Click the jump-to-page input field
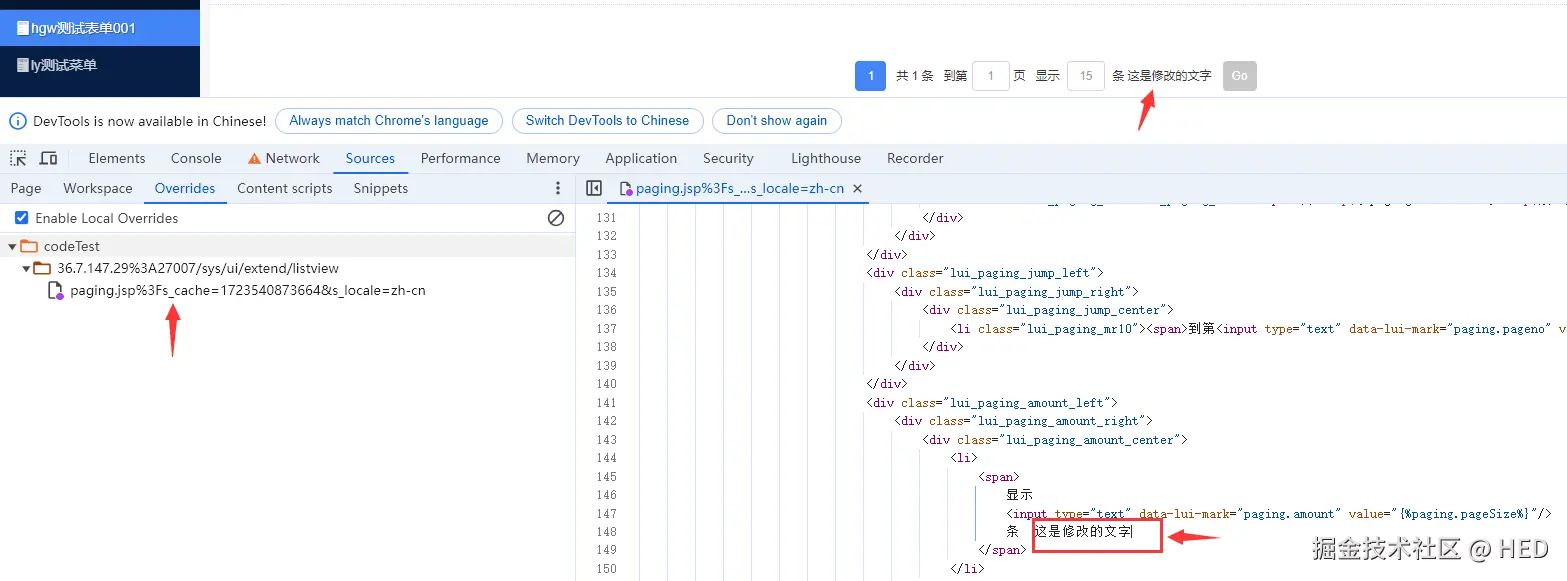Screen dimensions: 1567x581 tap(991, 76)
